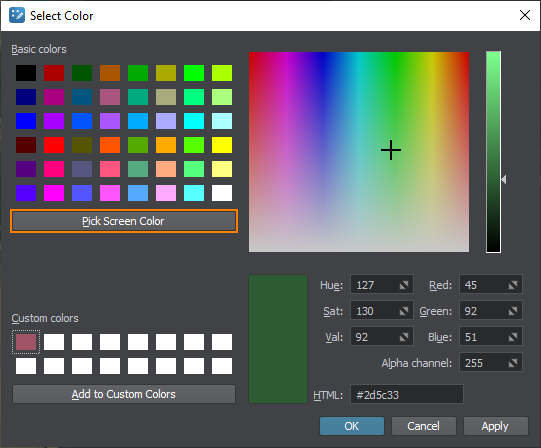
Task: Apply the selected color
Action: pos(495,426)
